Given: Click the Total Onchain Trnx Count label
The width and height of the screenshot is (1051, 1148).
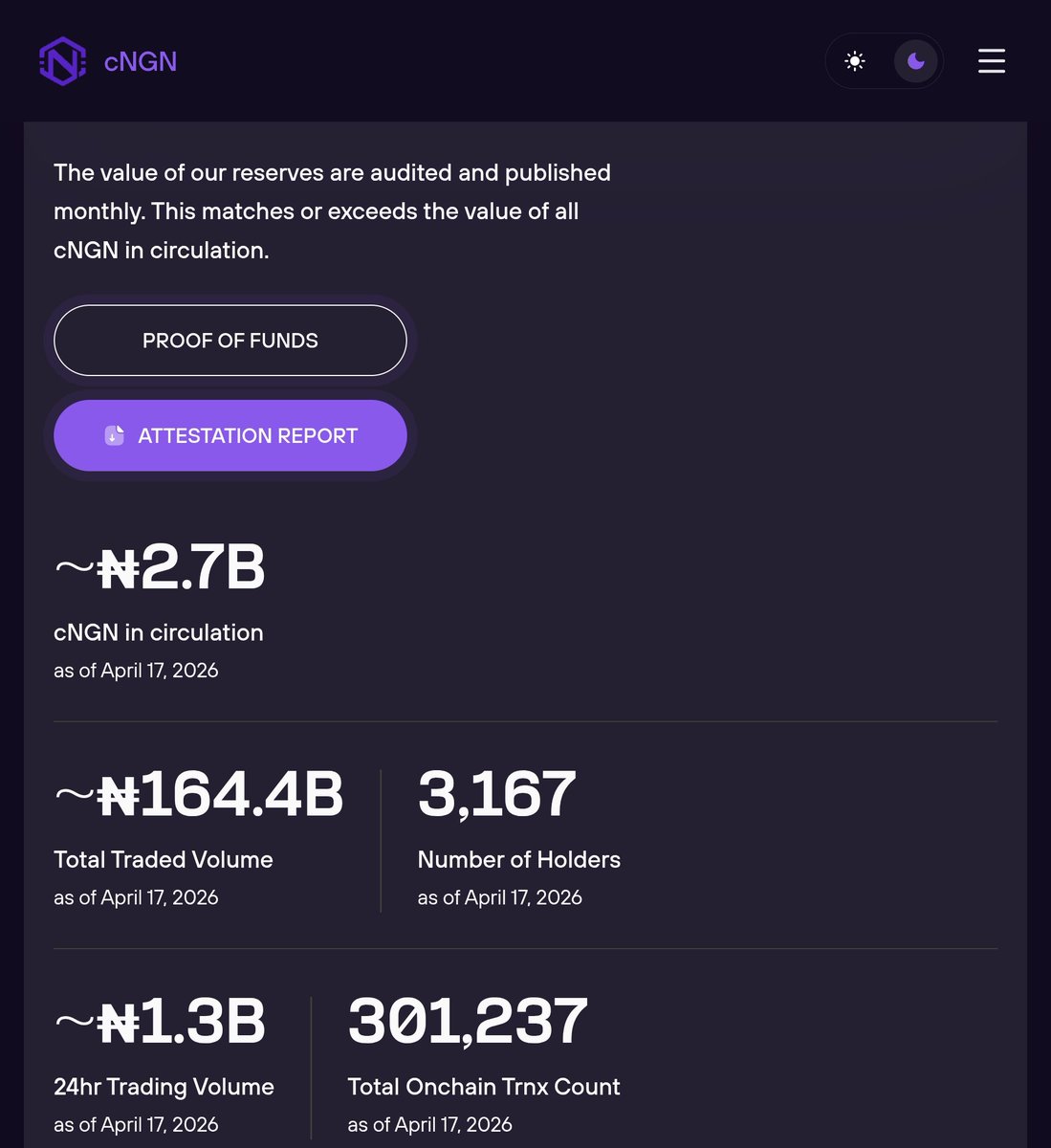Looking at the screenshot, I should [x=484, y=1087].
